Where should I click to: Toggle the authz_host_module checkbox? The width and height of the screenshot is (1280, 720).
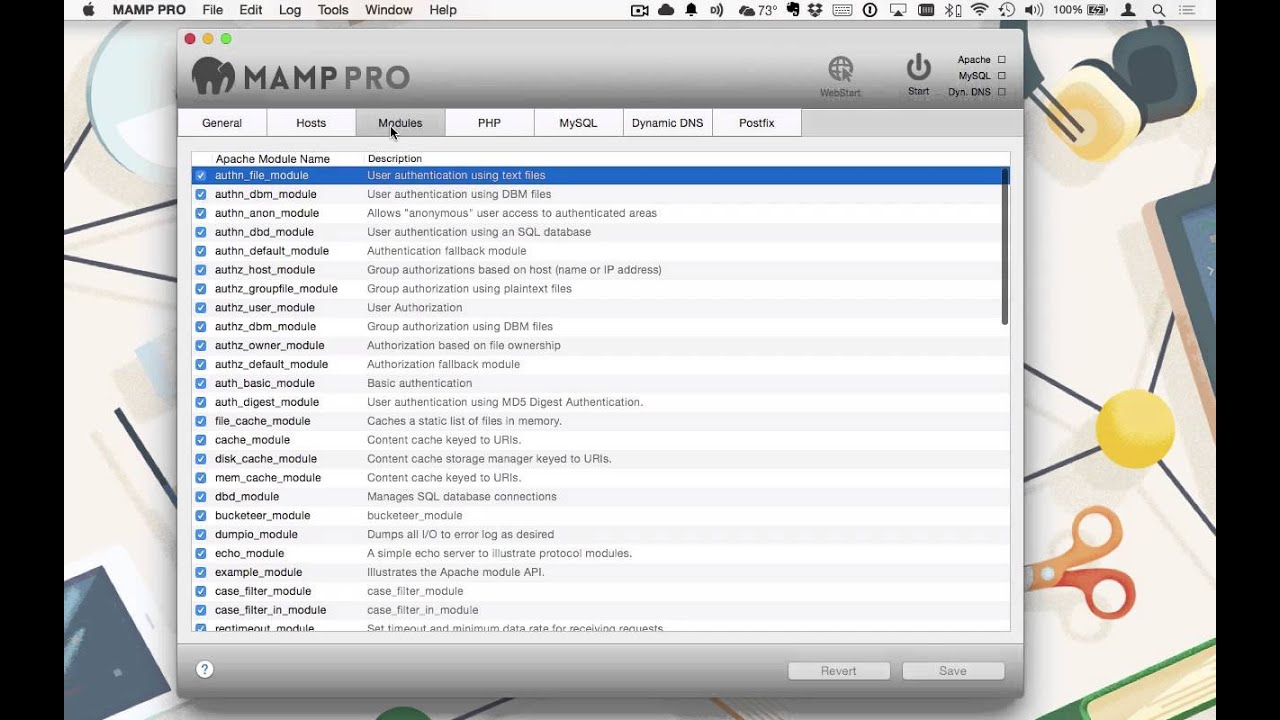201,270
